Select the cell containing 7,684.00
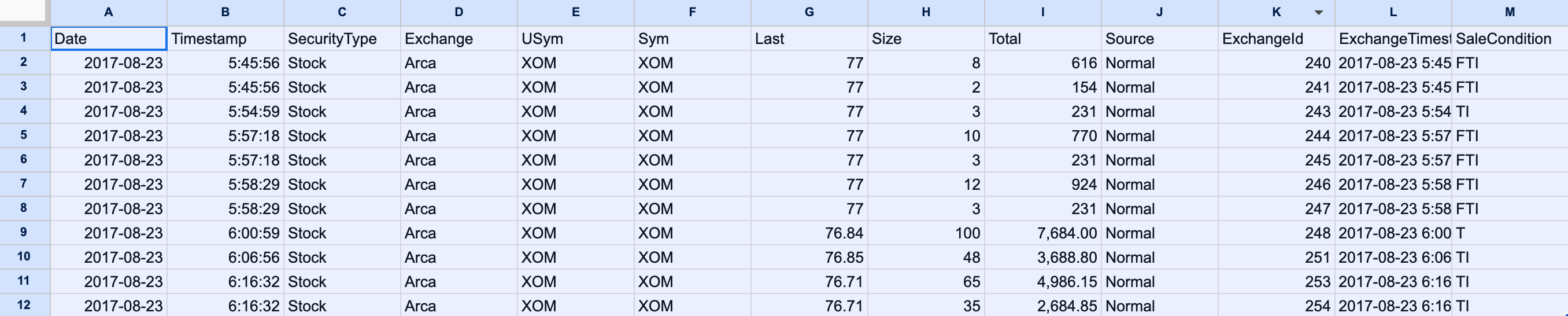1568x316 pixels. point(1042,233)
